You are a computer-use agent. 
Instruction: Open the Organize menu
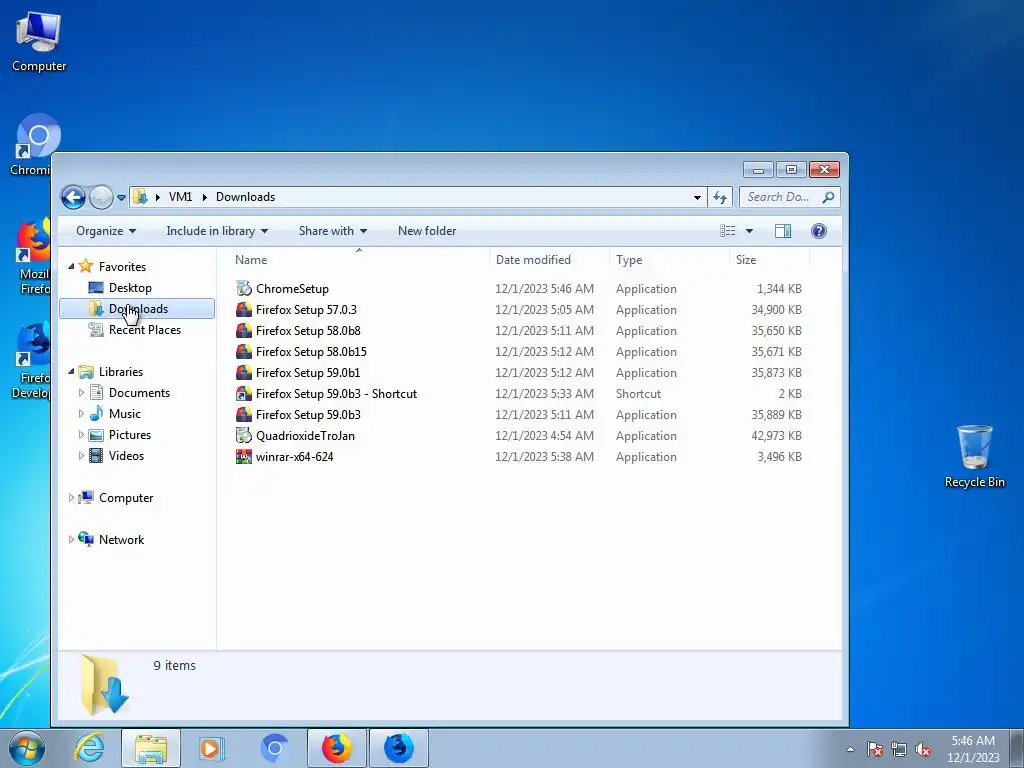[x=106, y=231]
